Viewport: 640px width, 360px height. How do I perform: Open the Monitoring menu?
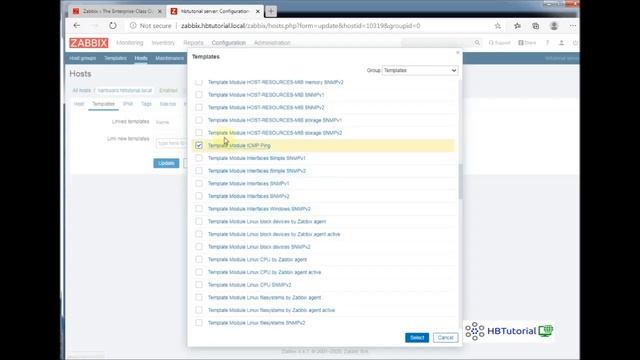pyautogui.click(x=130, y=43)
